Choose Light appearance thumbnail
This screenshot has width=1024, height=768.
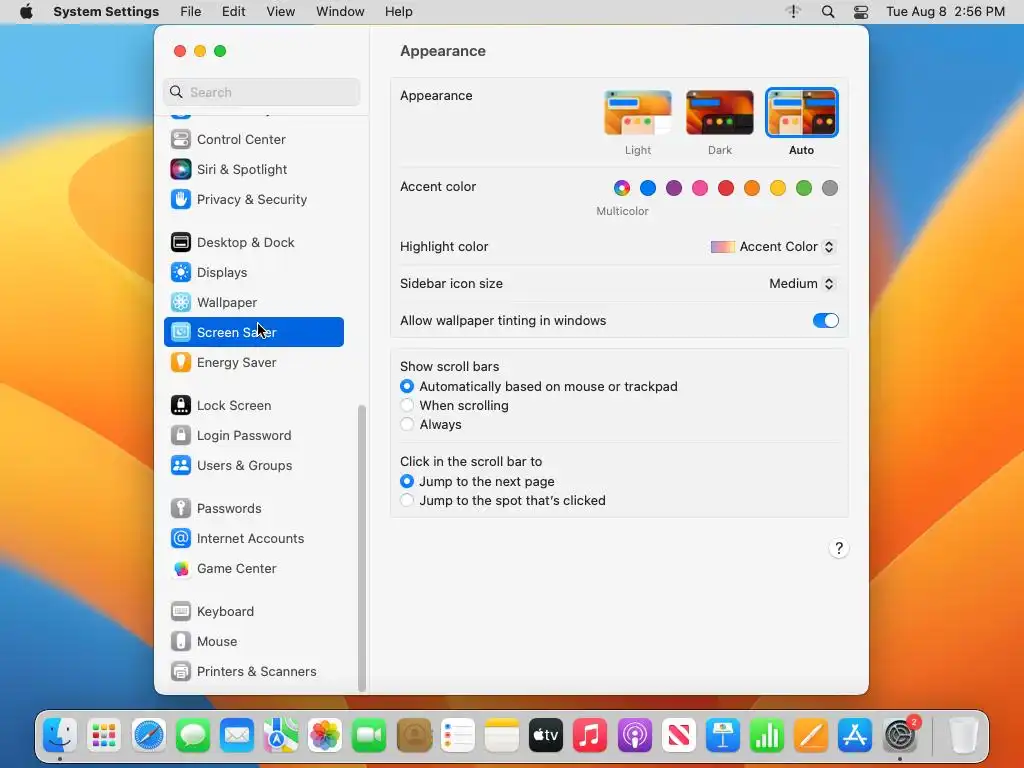(x=637, y=113)
